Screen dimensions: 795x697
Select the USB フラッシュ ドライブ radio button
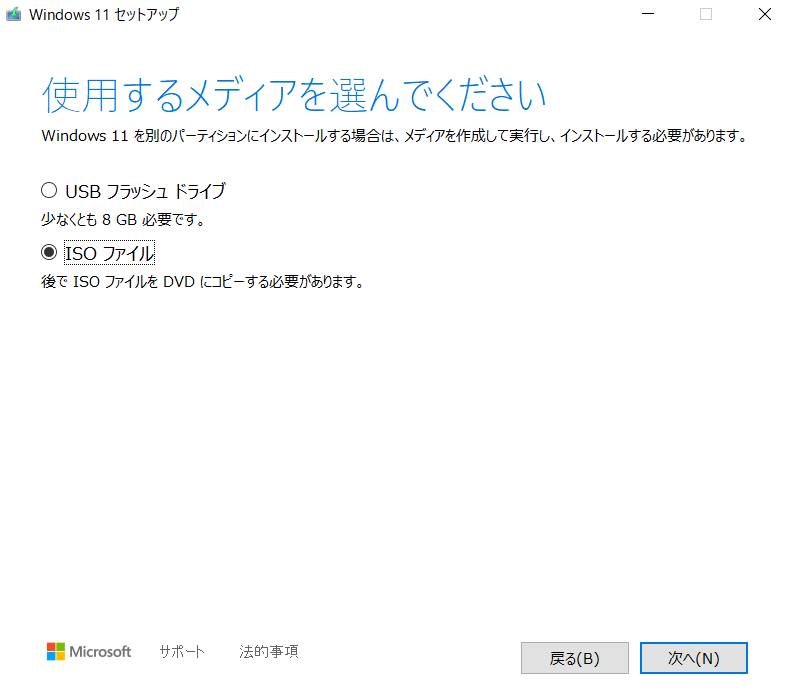coord(49,191)
